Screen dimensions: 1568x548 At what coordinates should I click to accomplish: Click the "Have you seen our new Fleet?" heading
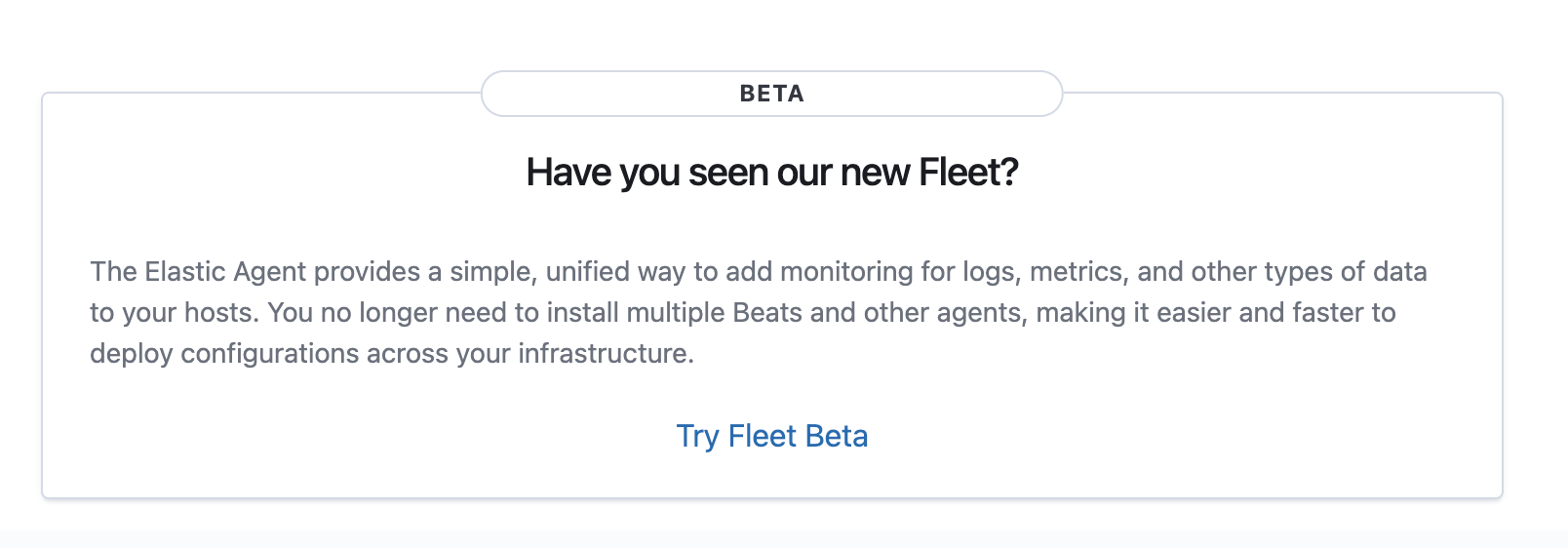(x=771, y=173)
